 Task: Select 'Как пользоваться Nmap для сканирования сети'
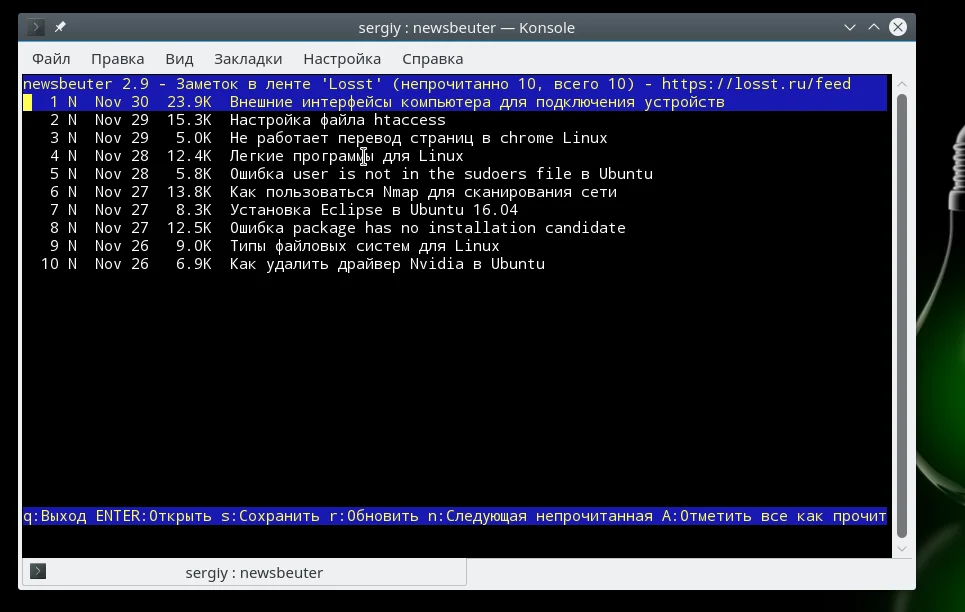click(x=455, y=192)
